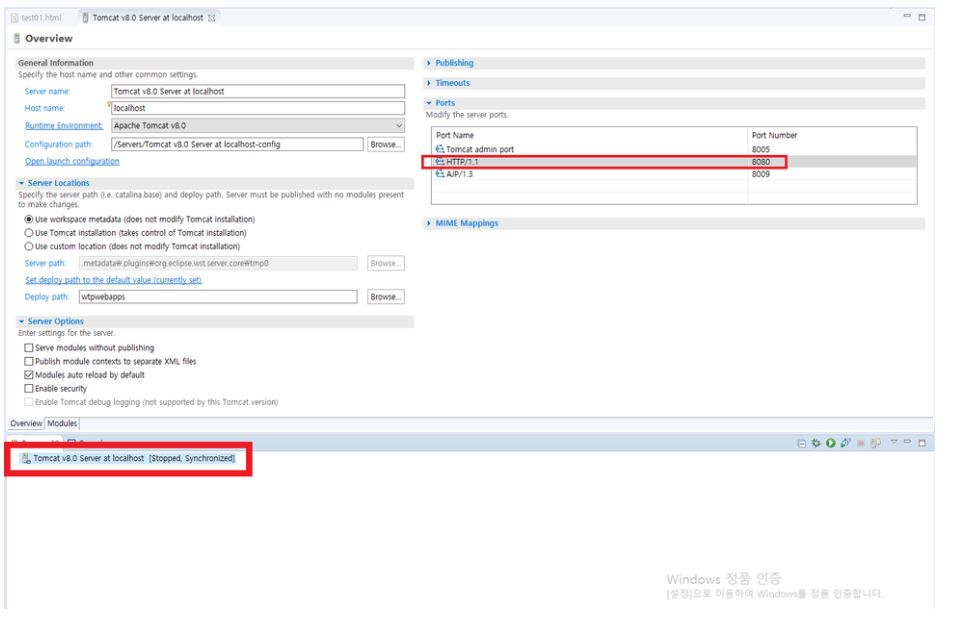This screenshot has width=959, height=625.
Task: Open the Runtime Environment combo box
Action: (257, 125)
